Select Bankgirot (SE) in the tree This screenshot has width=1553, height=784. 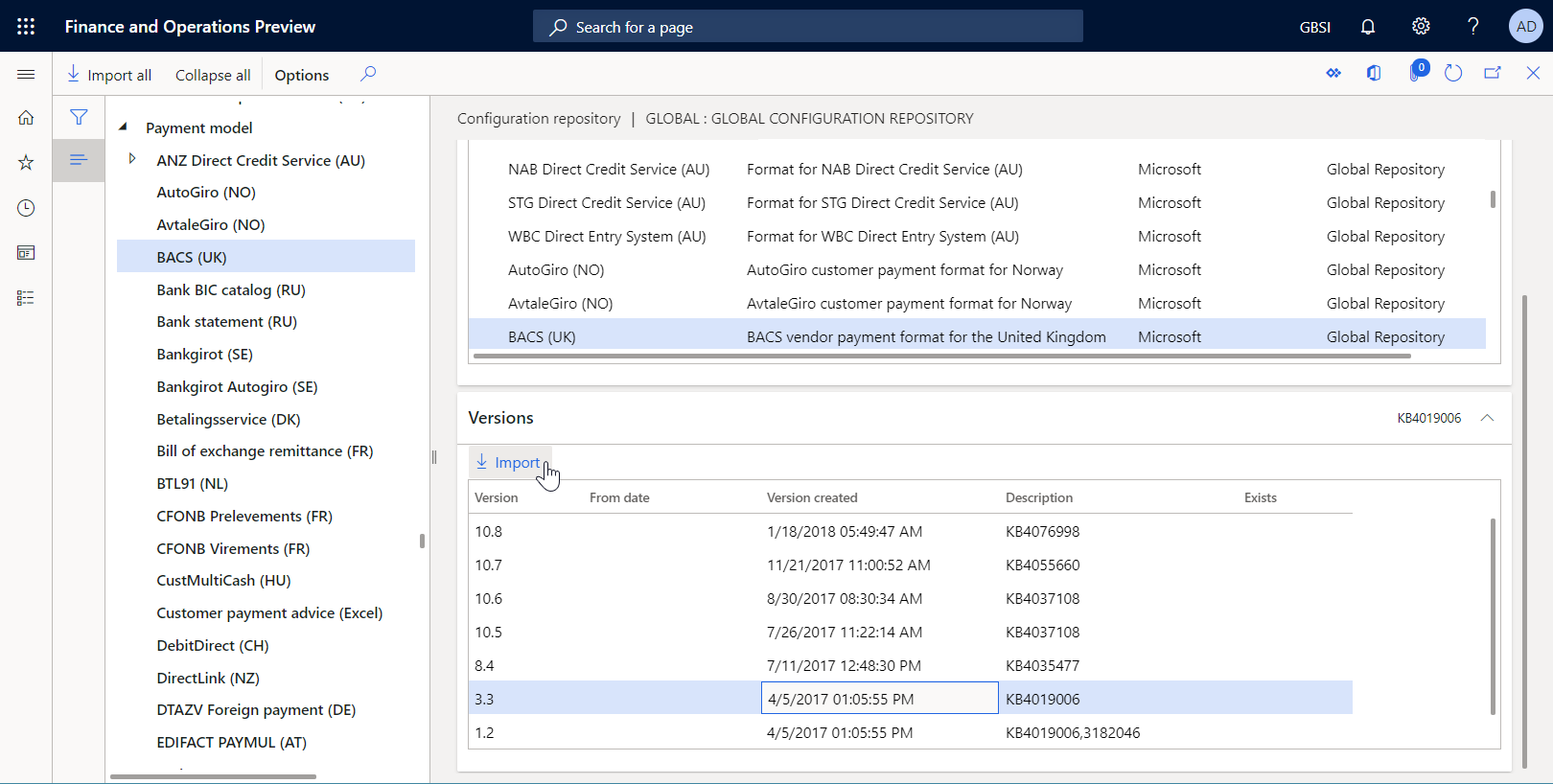[204, 354]
